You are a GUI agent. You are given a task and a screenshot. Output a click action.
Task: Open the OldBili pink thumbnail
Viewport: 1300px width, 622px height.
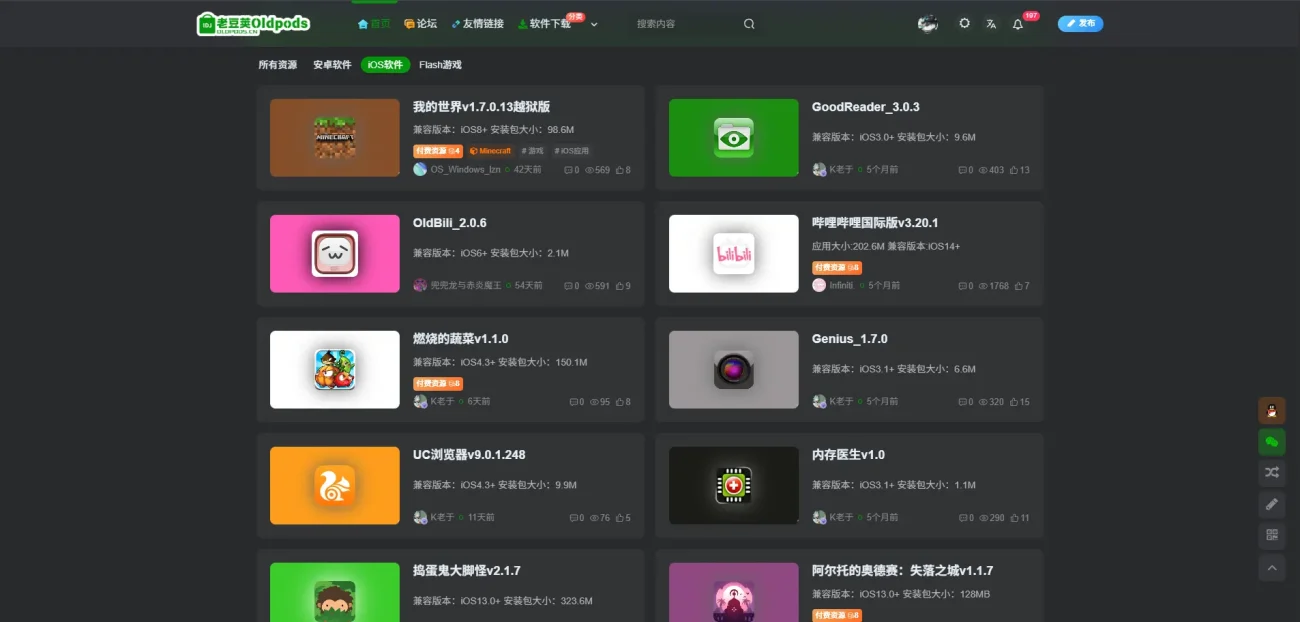[x=335, y=254]
